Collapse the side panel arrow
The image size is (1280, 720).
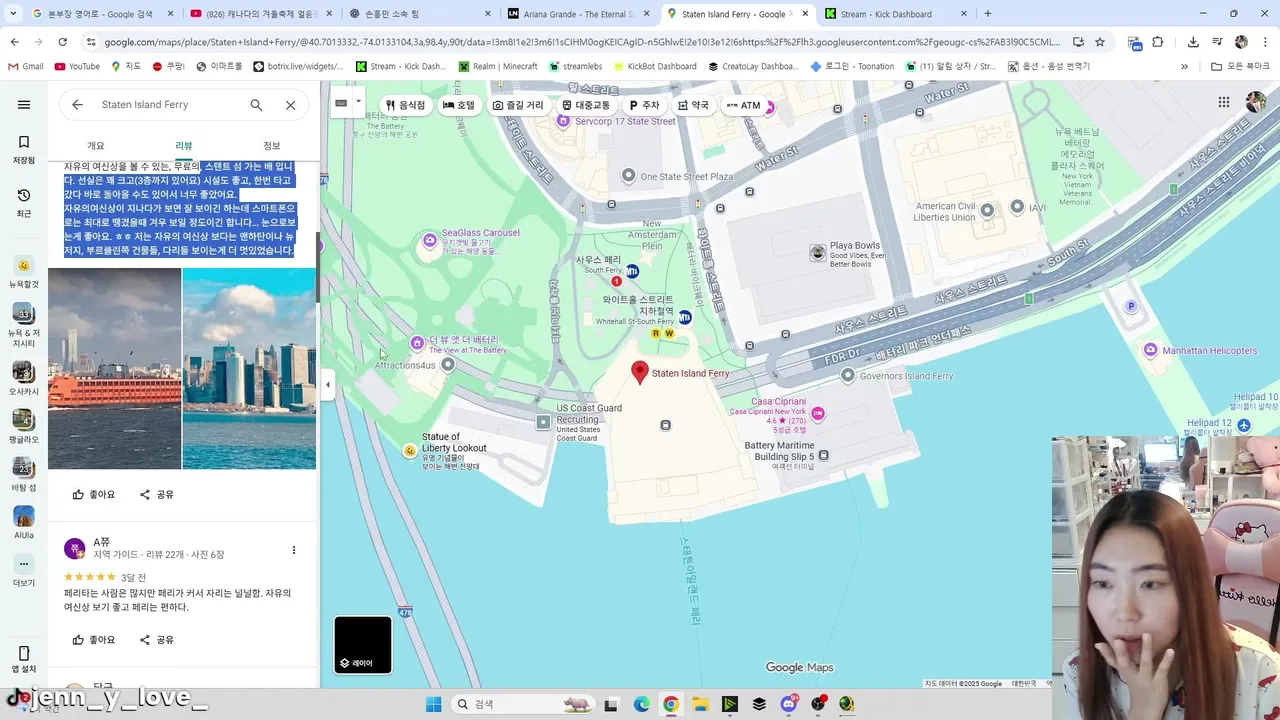(x=328, y=384)
